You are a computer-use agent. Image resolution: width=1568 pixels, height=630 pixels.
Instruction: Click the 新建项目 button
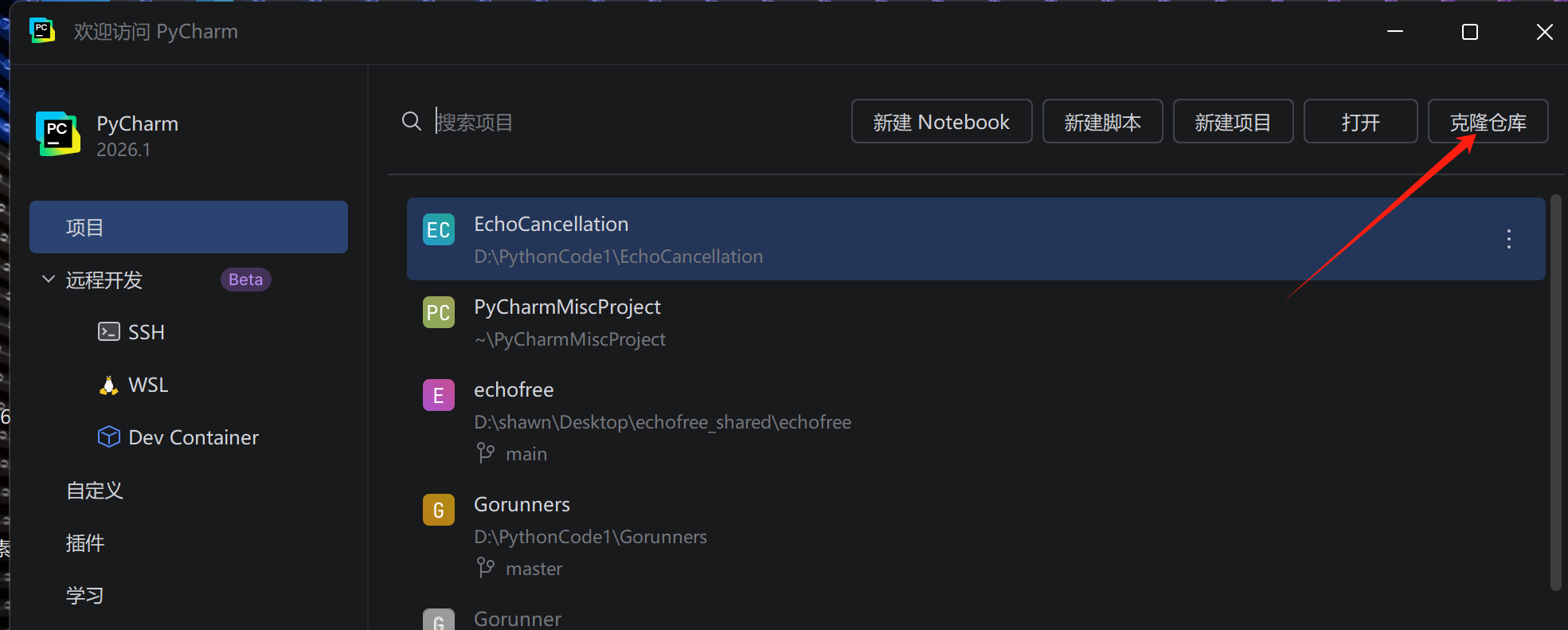[x=1233, y=121]
